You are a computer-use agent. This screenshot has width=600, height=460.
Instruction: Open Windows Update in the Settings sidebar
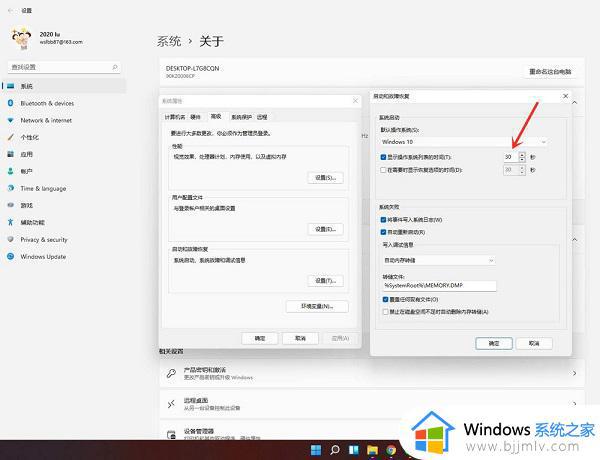click(x=64, y=256)
